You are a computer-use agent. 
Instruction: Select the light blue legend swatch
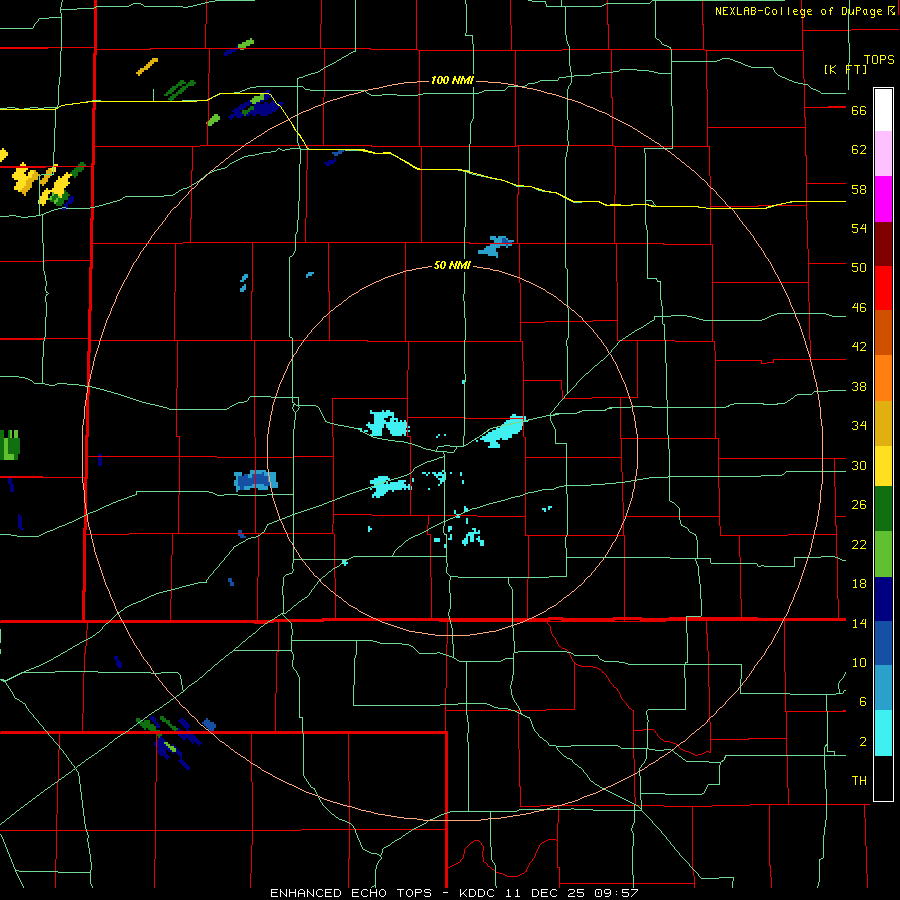pyautogui.click(x=883, y=687)
